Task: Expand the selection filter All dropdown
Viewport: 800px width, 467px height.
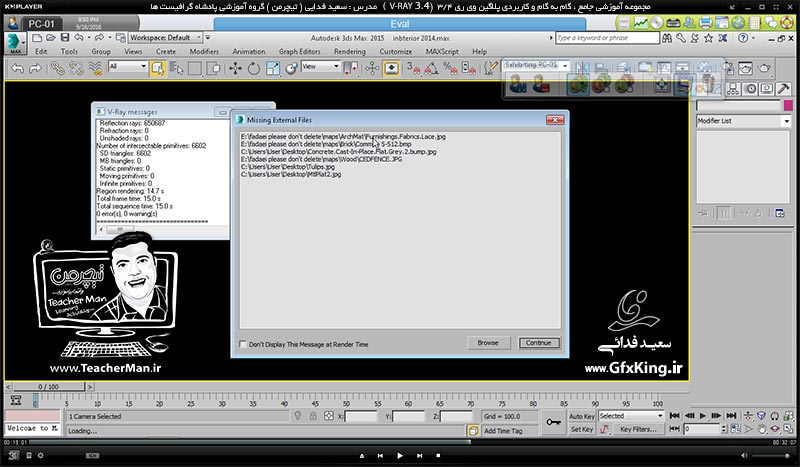Action: point(128,66)
